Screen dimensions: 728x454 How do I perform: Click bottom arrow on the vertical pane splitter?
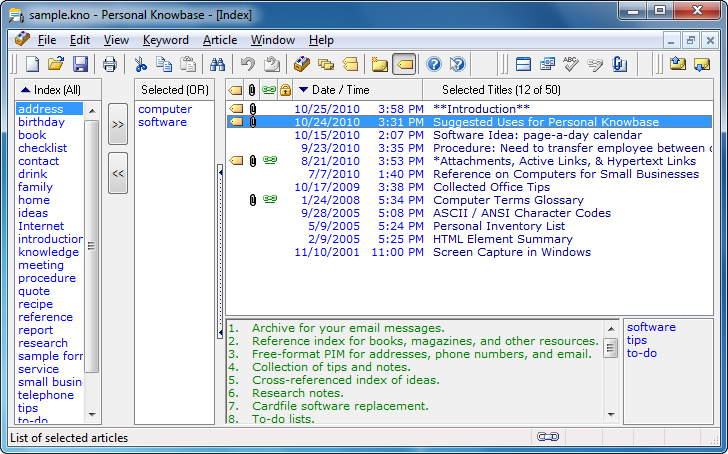[x=220, y=332]
